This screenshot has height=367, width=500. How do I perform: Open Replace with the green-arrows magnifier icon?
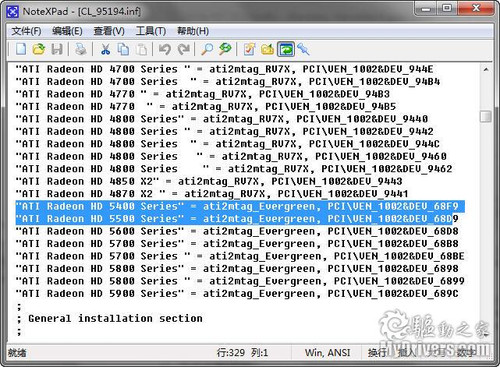click(x=225, y=49)
